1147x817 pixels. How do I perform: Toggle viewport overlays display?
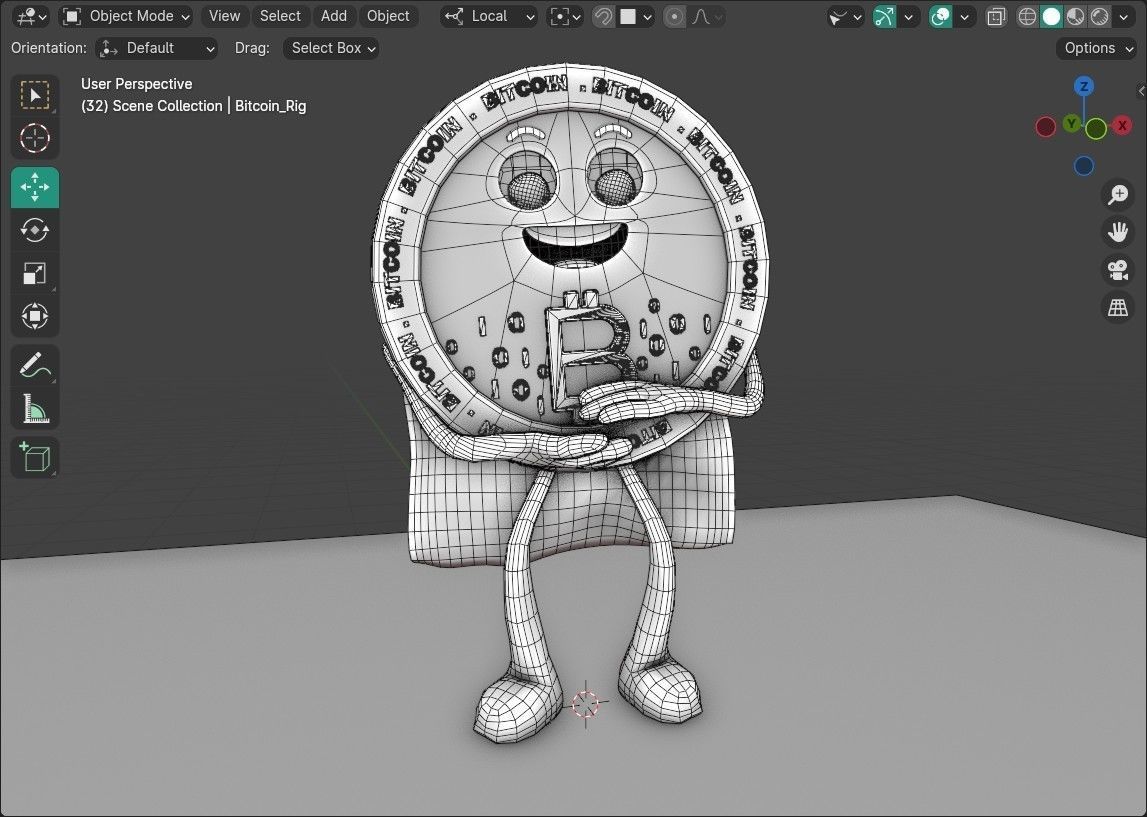[941, 16]
